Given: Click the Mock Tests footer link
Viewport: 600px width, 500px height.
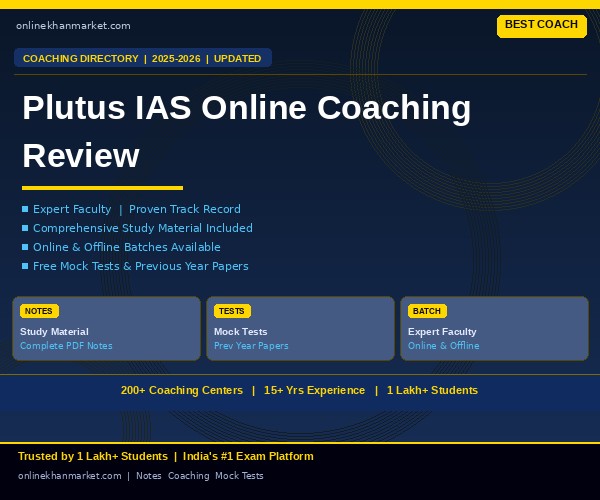Looking at the screenshot, I should 239,476.
